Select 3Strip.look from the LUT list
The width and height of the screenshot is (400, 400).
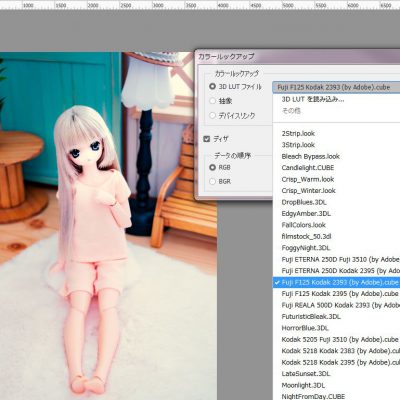pyautogui.click(x=298, y=145)
